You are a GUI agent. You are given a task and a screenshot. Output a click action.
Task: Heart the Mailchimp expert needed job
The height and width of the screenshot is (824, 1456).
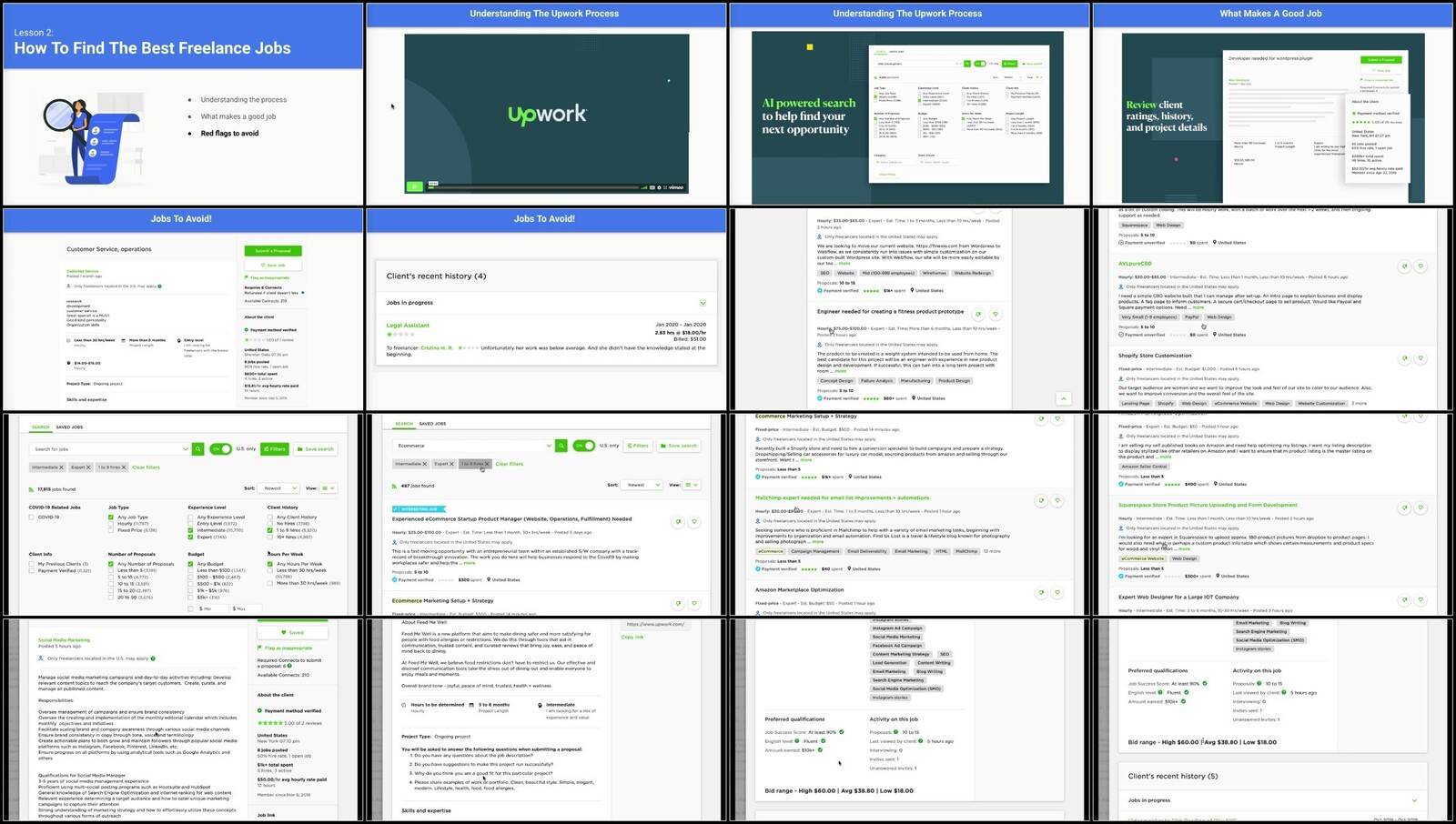point(1057,500)
